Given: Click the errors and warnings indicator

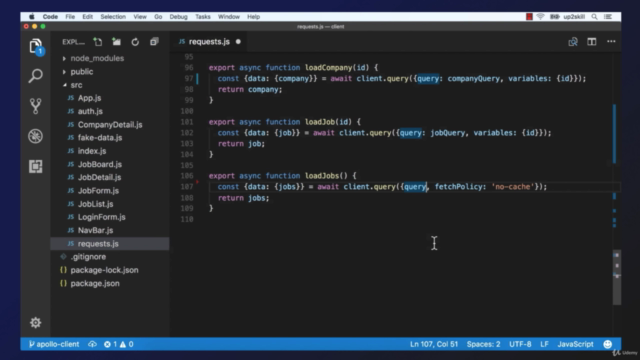Looking at the screenshot, I should [118, 344].
